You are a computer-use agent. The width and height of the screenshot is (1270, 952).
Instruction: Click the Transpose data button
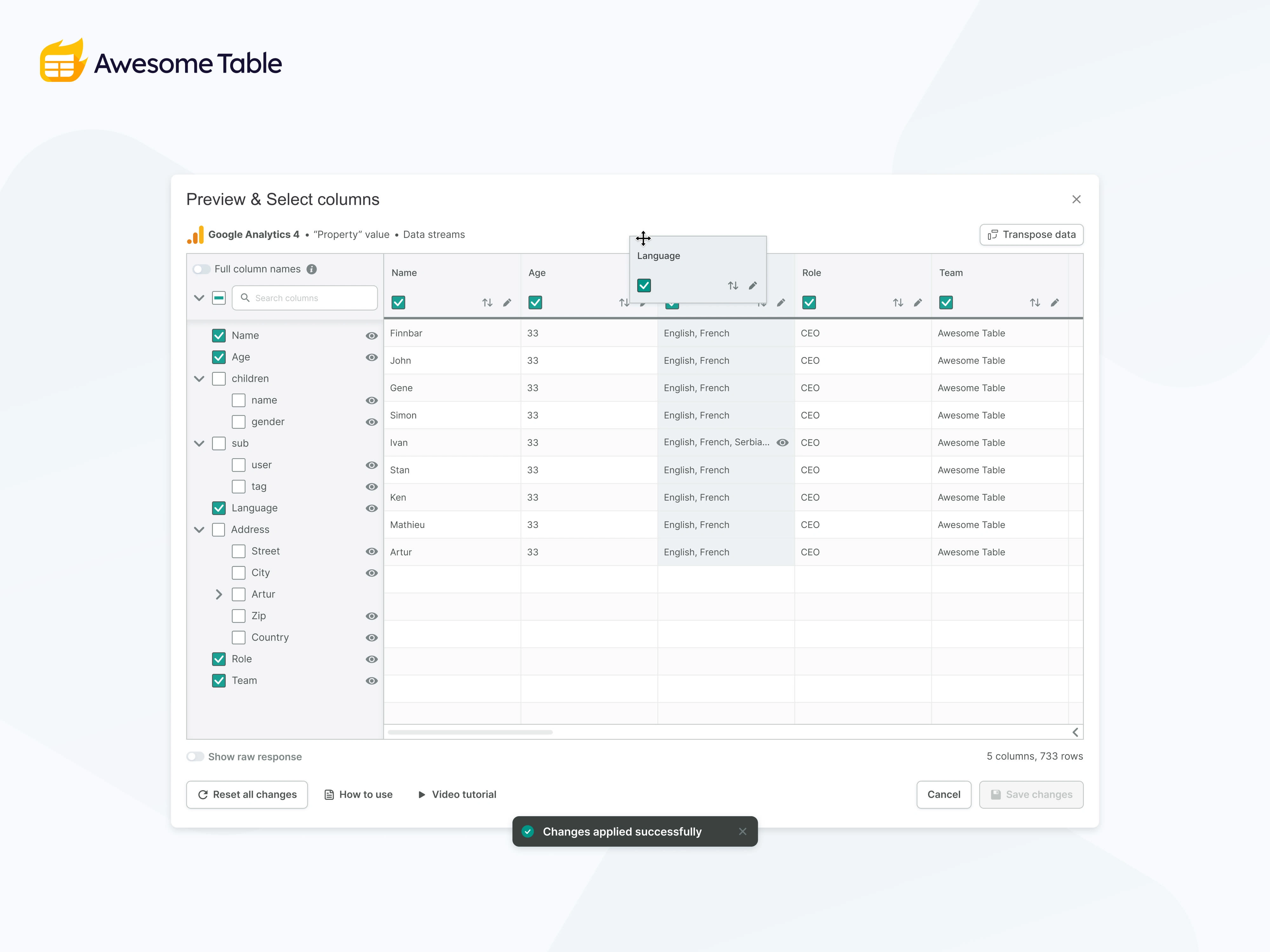point(1031,235)
